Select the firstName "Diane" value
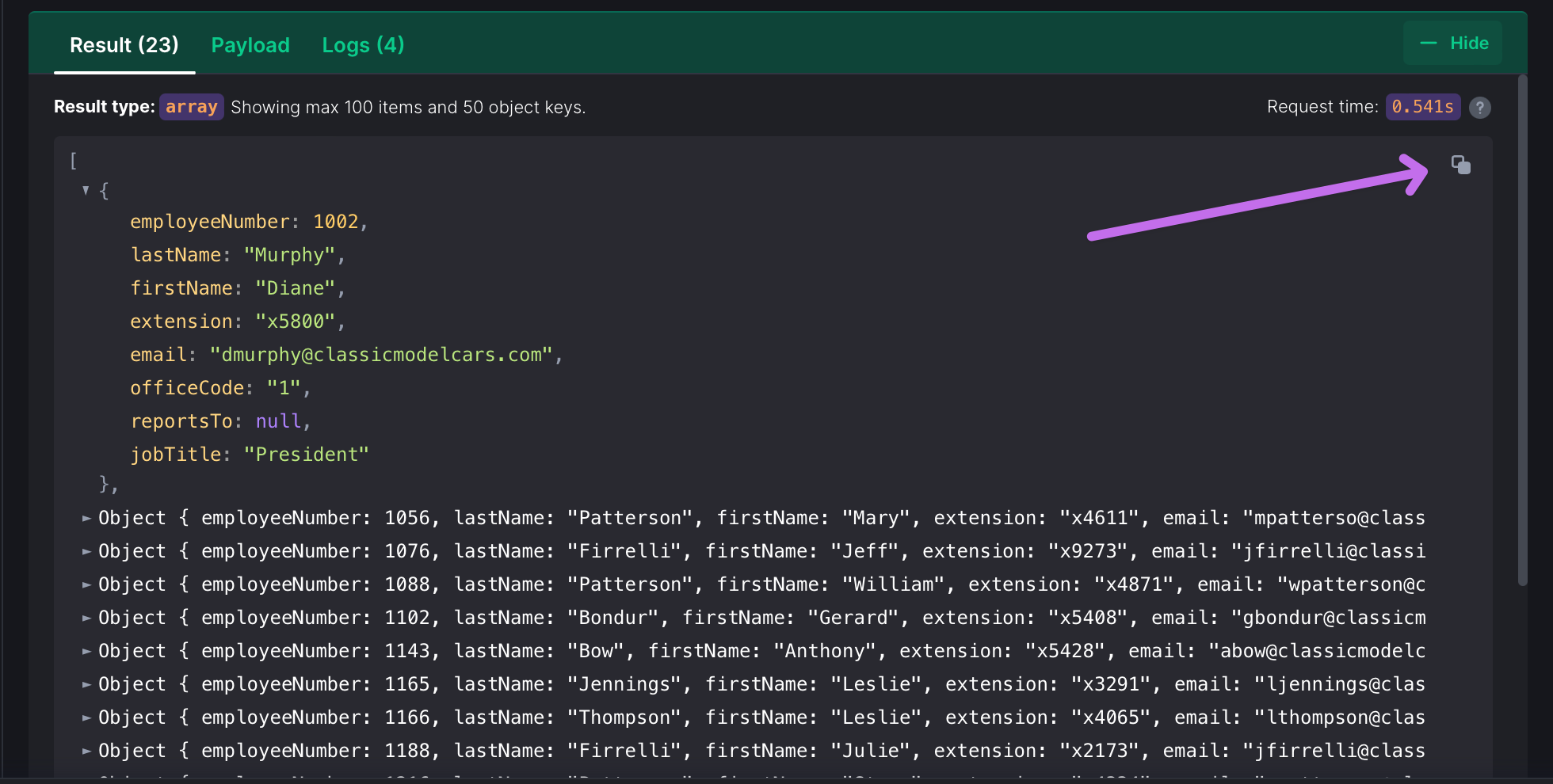This screenshot has height=784, width=1553. 296,288
